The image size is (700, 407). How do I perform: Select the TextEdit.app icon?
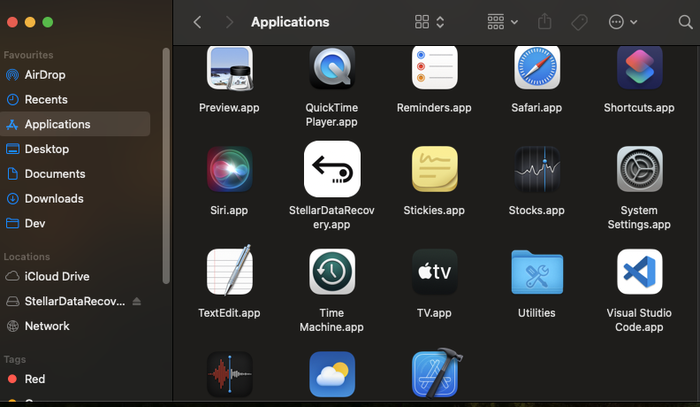click(229, 270)
